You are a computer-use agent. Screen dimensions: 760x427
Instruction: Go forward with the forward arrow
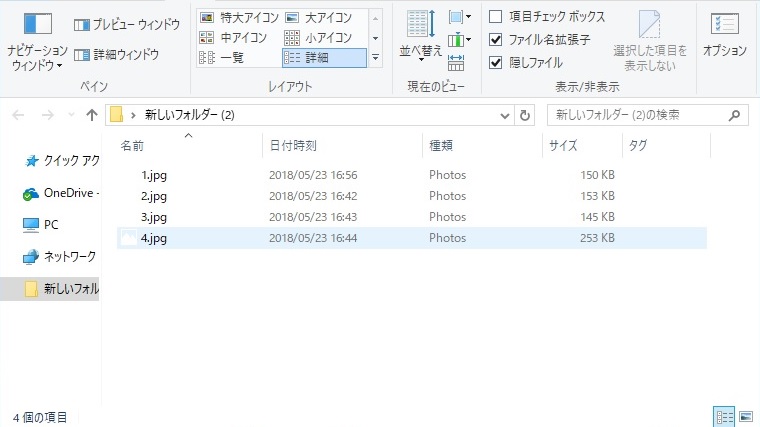(x=48, y=115)
